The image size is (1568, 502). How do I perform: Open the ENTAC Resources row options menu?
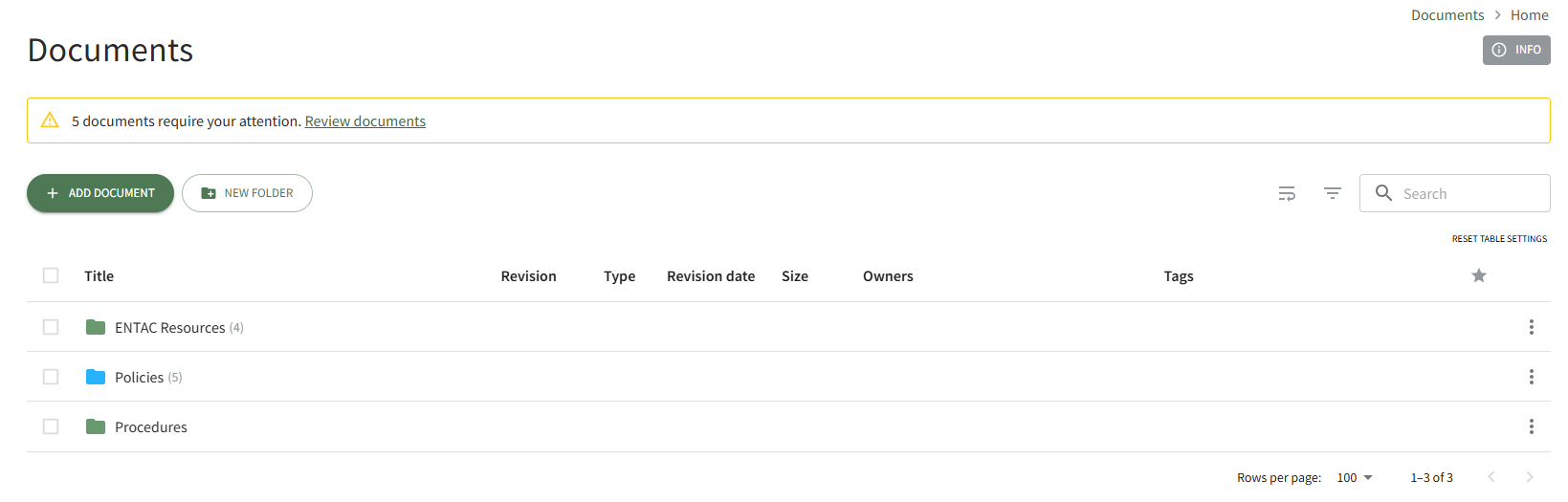[x=1531, y=327]
